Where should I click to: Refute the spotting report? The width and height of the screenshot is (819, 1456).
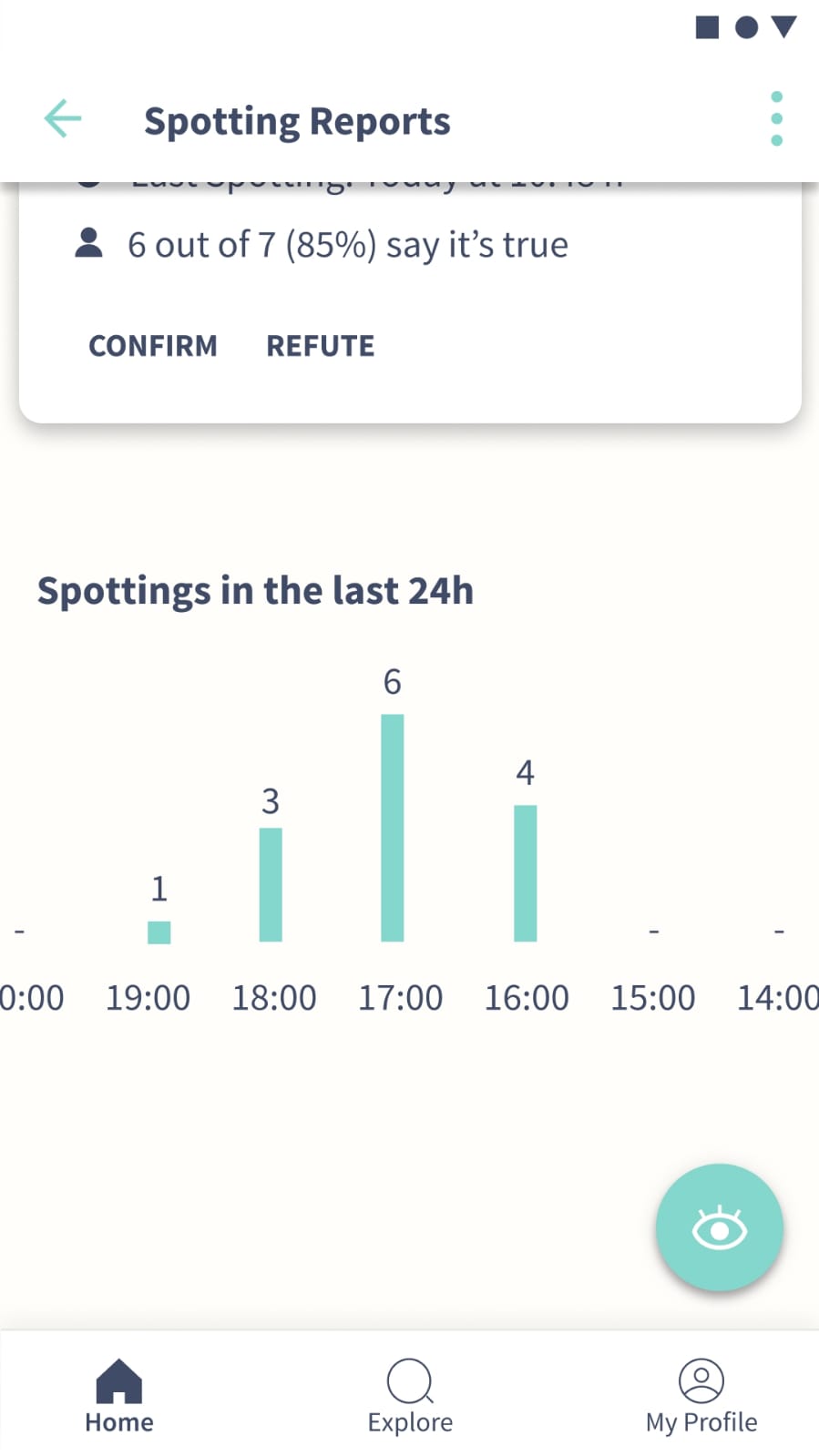[320, 346]
